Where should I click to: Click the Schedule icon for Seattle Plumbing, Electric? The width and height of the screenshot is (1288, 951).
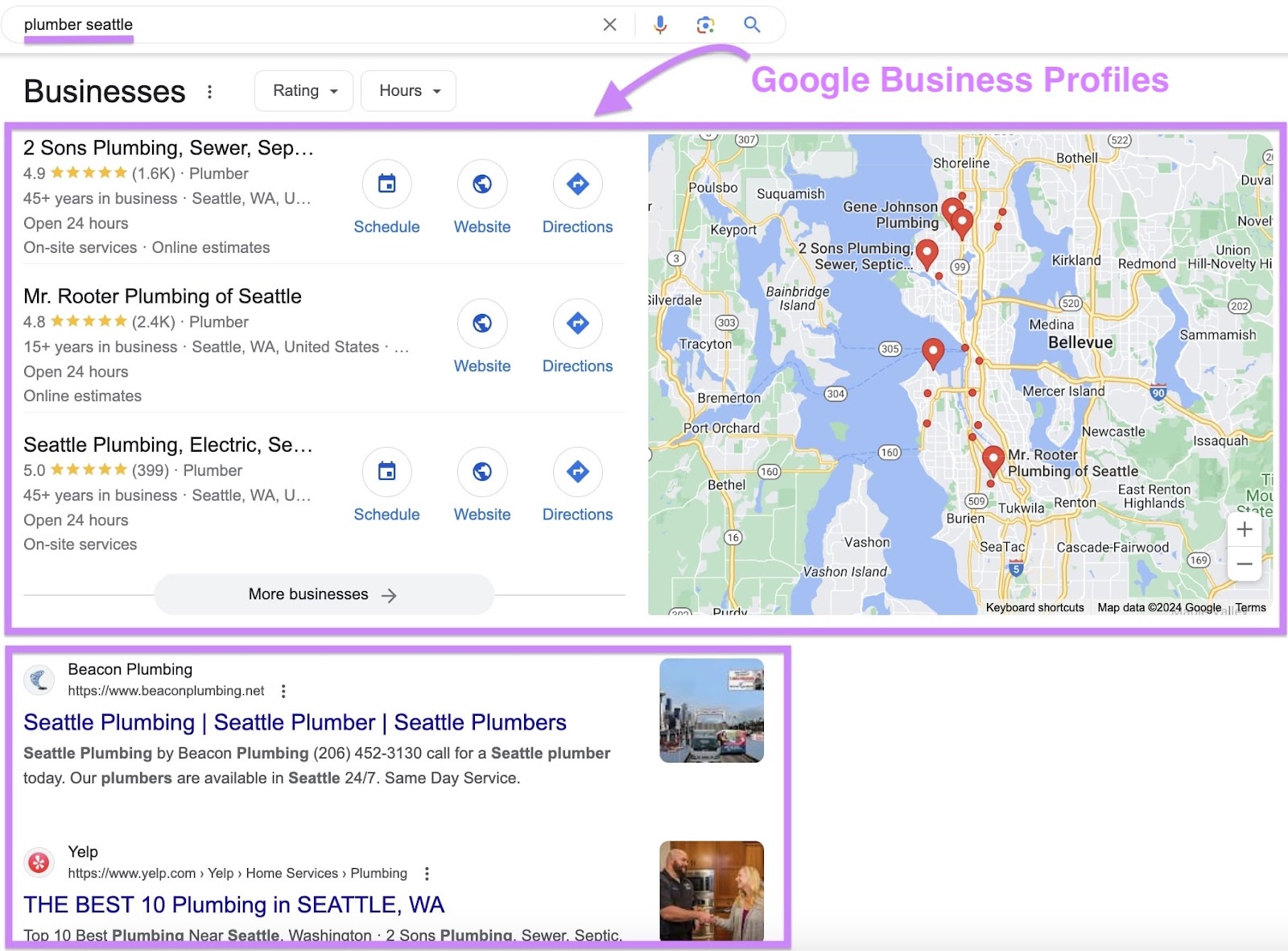click(x=387, y=472)
